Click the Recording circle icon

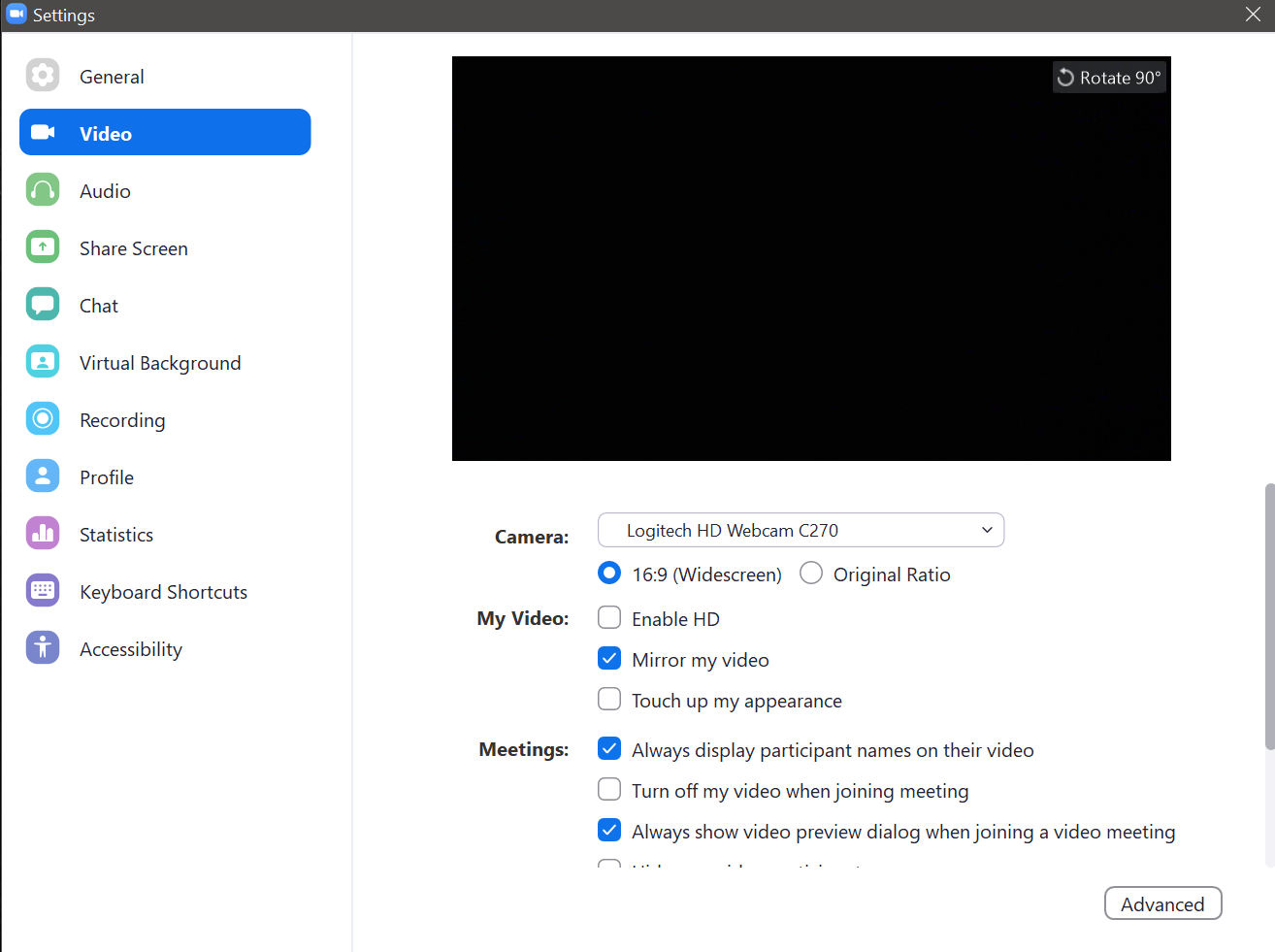click(43, 419)
